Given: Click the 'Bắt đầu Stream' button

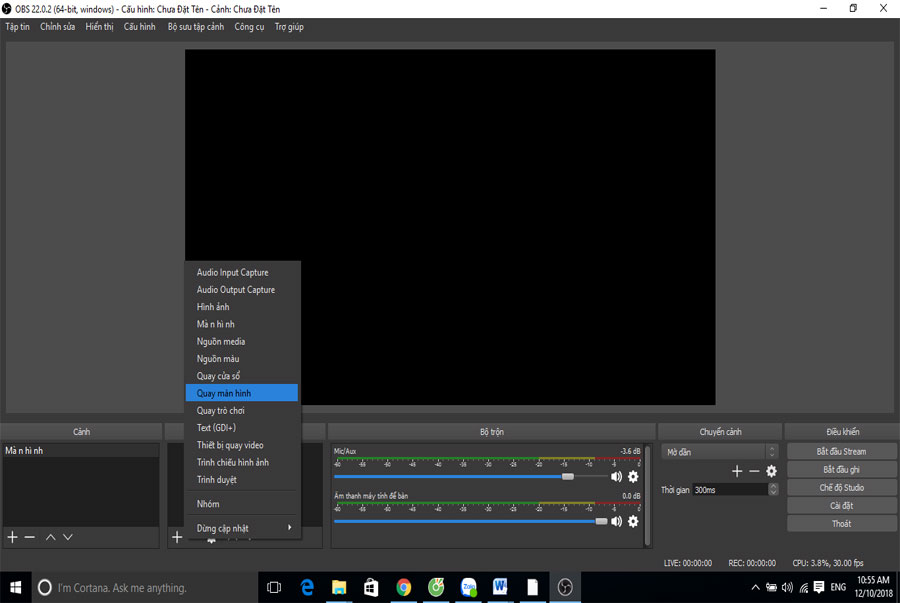Looking at the screenshot, I should point(841,452).
